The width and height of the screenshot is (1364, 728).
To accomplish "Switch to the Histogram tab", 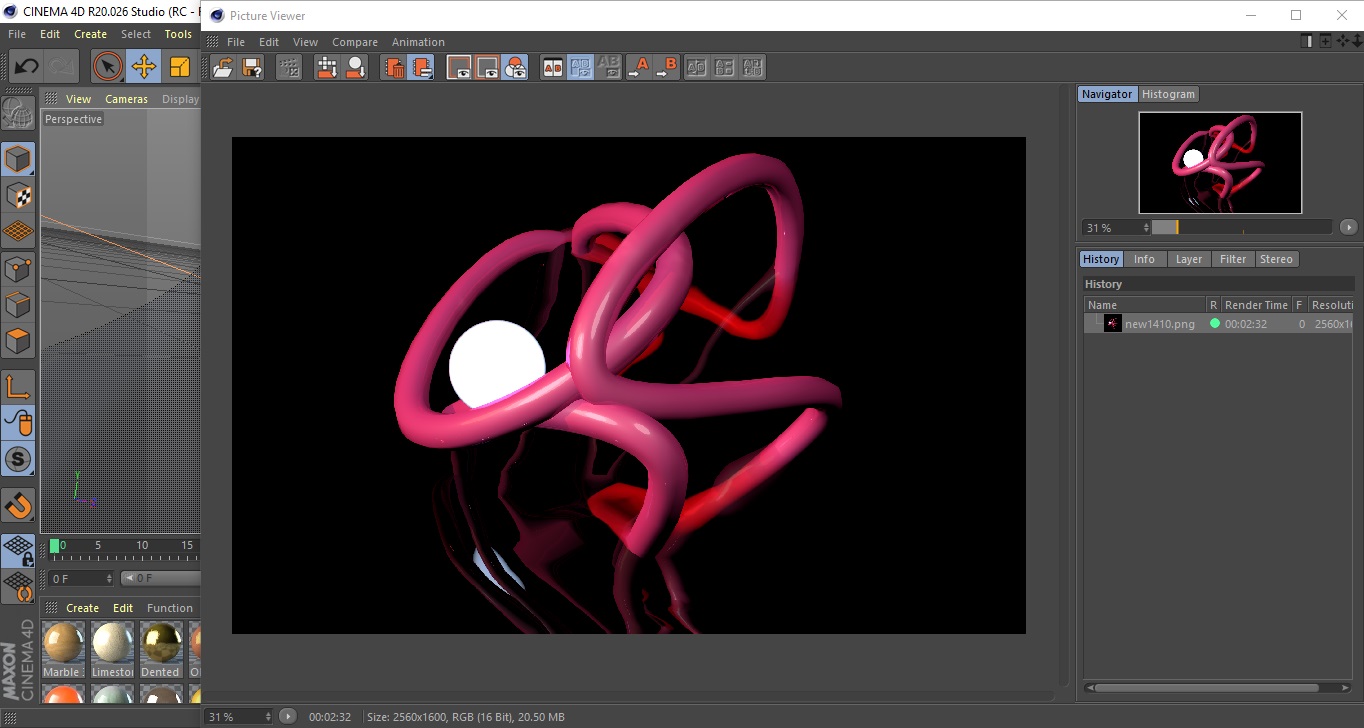I will point(1168,94).
